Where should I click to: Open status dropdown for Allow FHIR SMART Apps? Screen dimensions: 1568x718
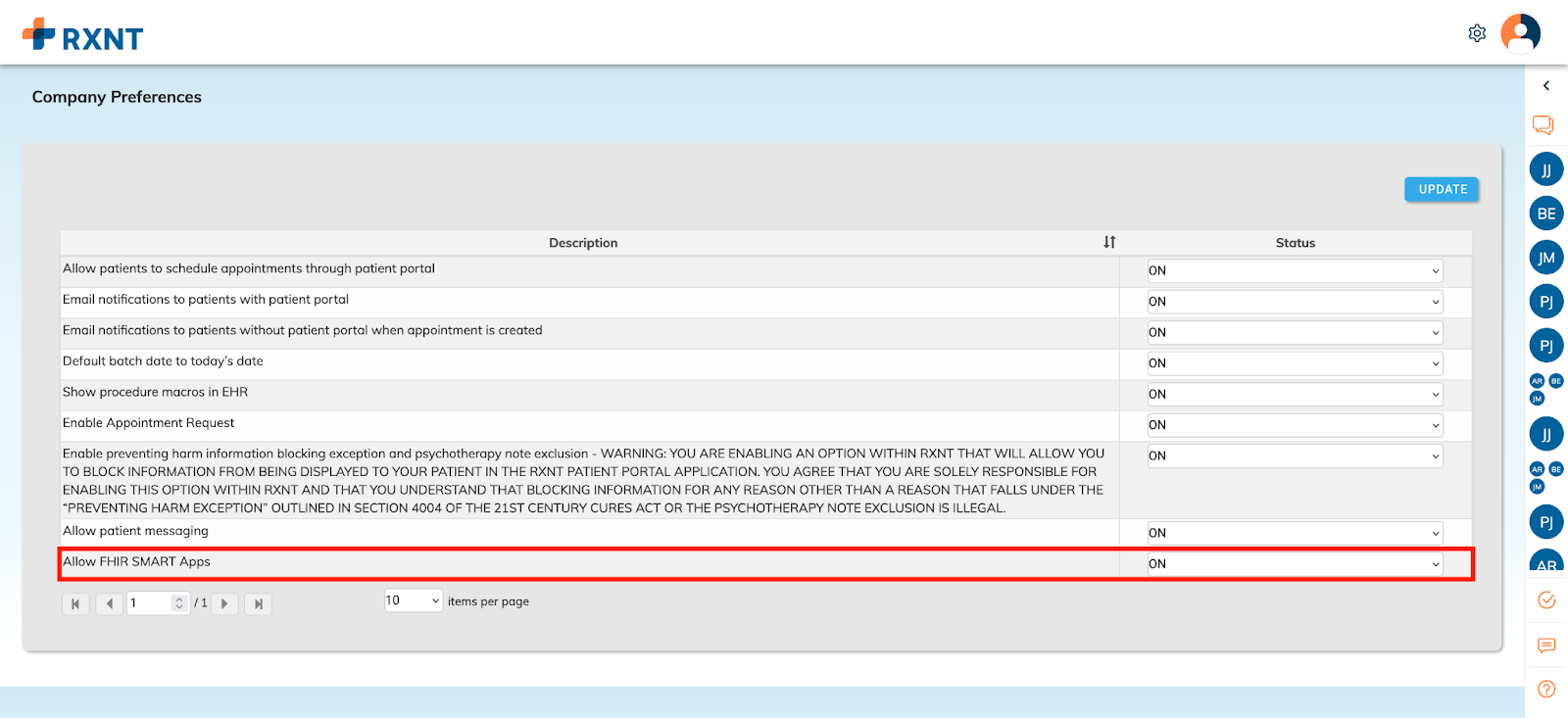click(1295, 564)
